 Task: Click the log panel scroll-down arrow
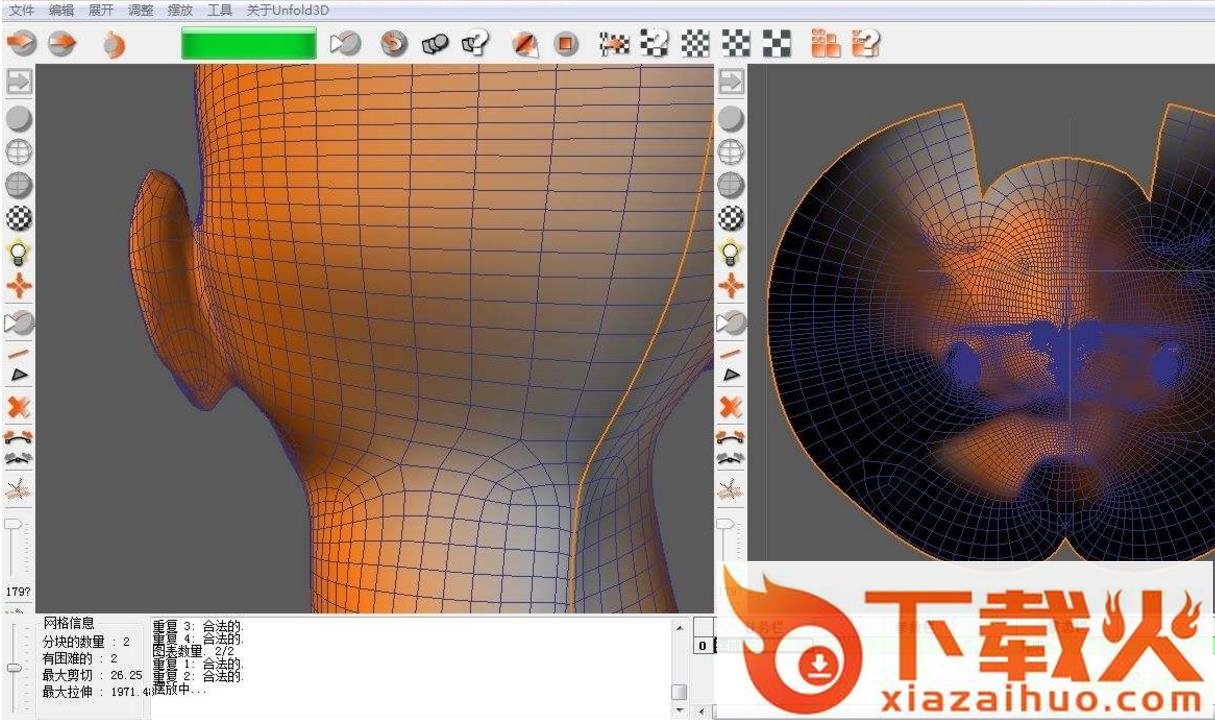[680, 711]
